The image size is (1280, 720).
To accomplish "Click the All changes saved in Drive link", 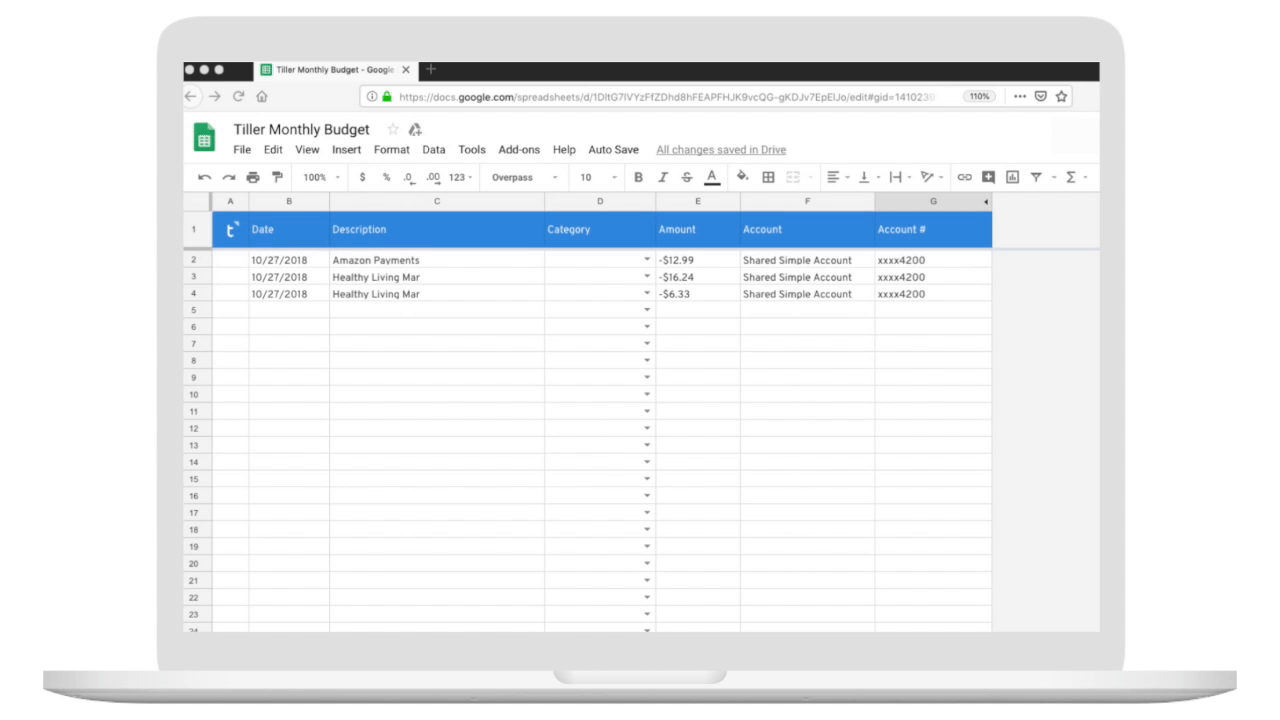I will tap(720, 149).
